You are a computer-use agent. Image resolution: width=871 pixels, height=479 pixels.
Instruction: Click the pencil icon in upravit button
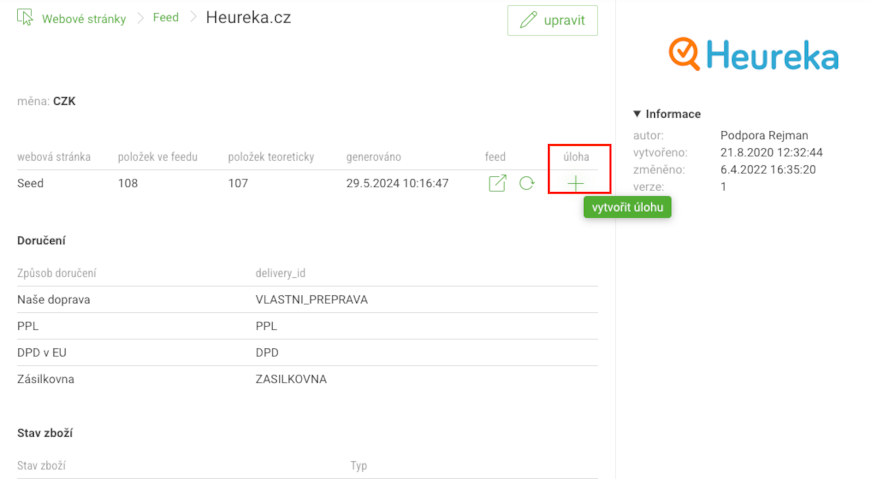[x=528, y=21]
